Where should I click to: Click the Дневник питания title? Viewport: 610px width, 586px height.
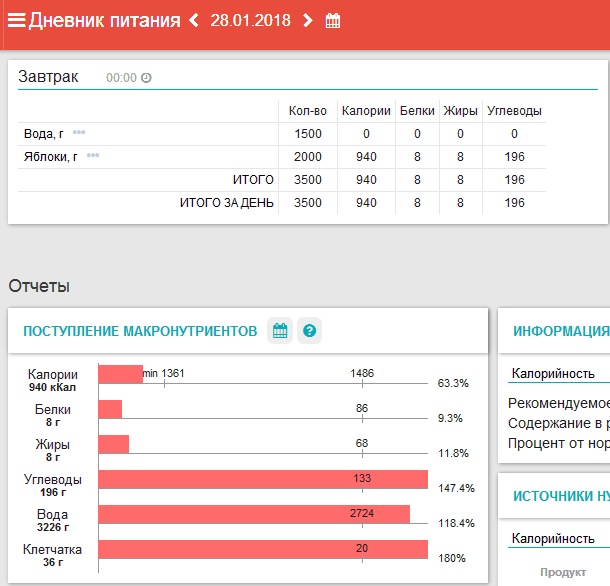point(104,21)
